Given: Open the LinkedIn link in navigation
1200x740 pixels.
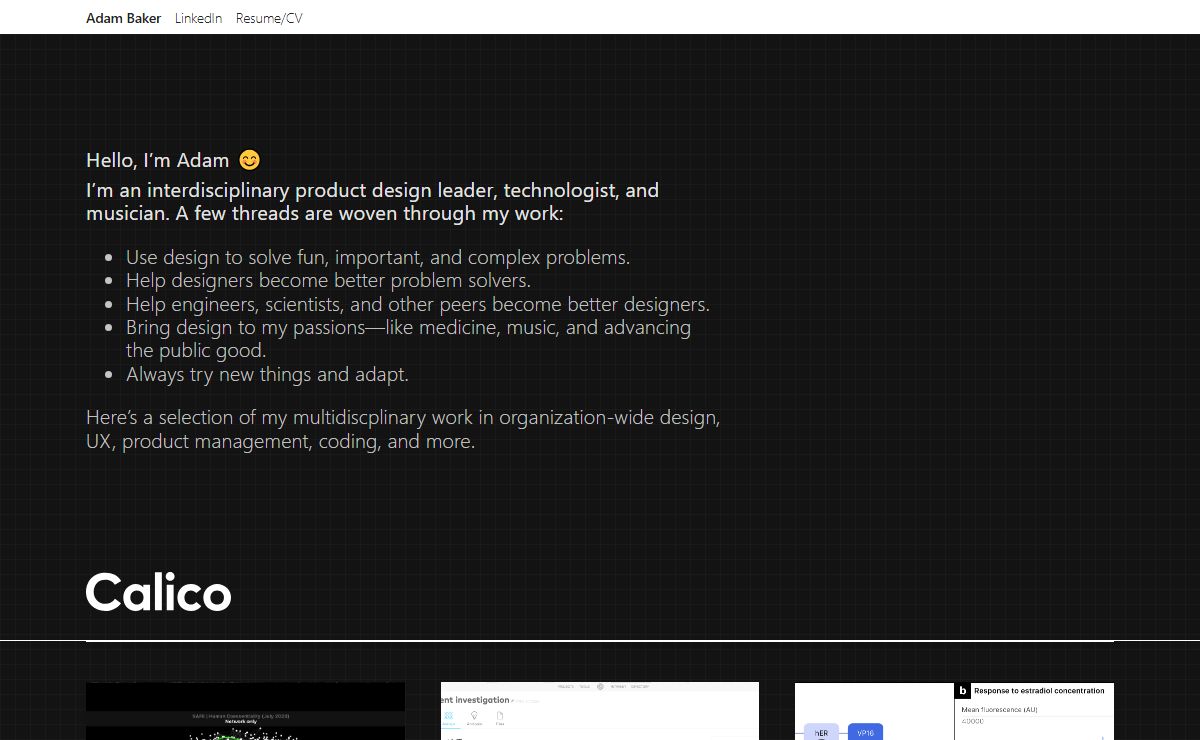Looking at the screenshot, I should (198, 18).
